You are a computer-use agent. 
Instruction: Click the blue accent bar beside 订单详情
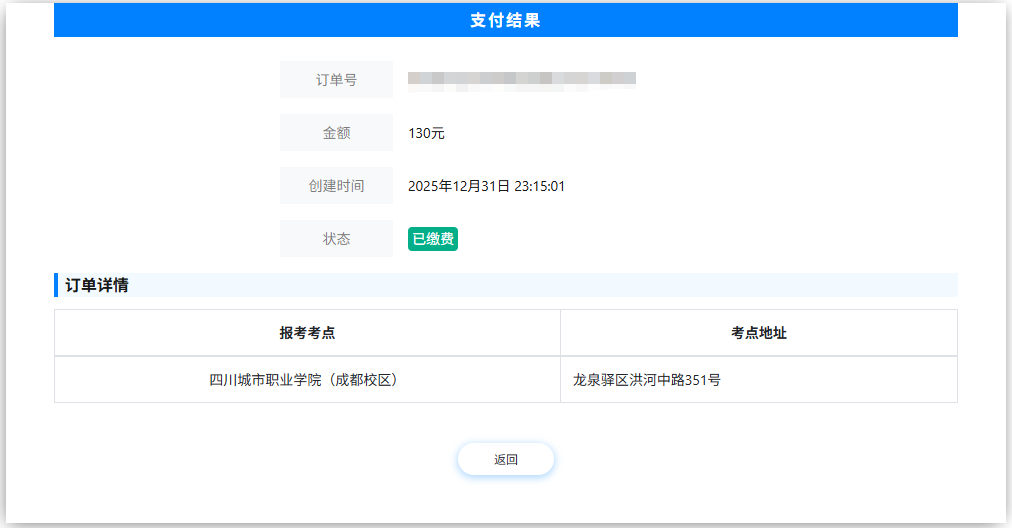[56, 285]
